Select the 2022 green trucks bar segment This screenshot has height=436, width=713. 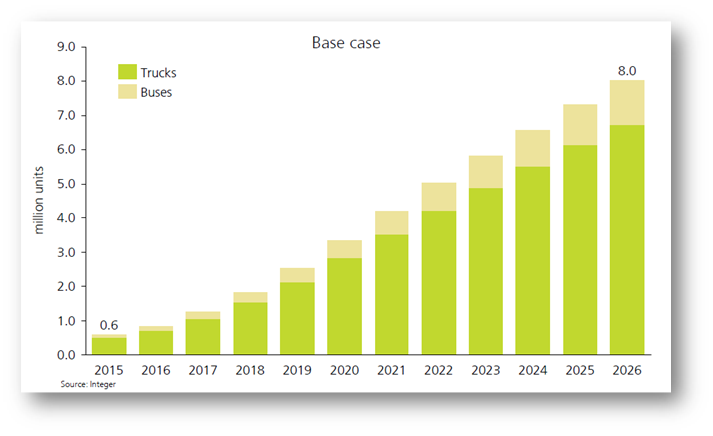coord(439,282)
